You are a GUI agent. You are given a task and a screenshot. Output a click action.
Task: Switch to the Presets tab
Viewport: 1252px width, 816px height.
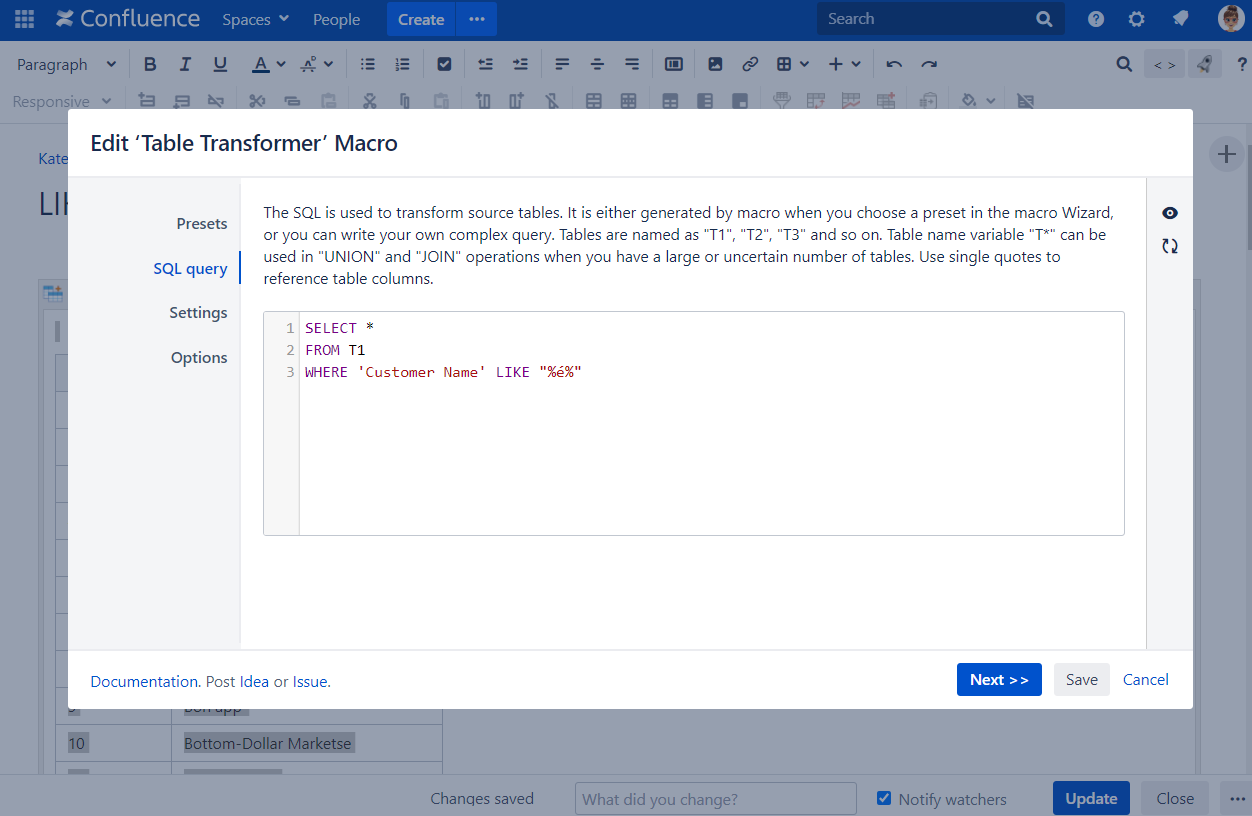(x=202, y=224)
